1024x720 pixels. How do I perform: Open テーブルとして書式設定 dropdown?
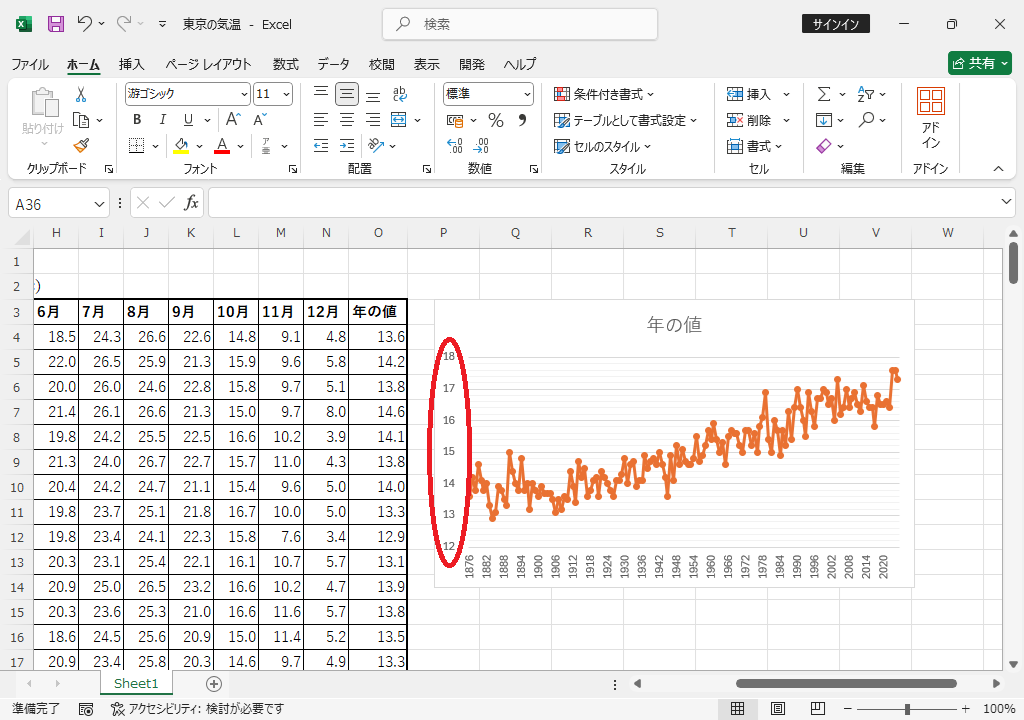pos(626,120)
